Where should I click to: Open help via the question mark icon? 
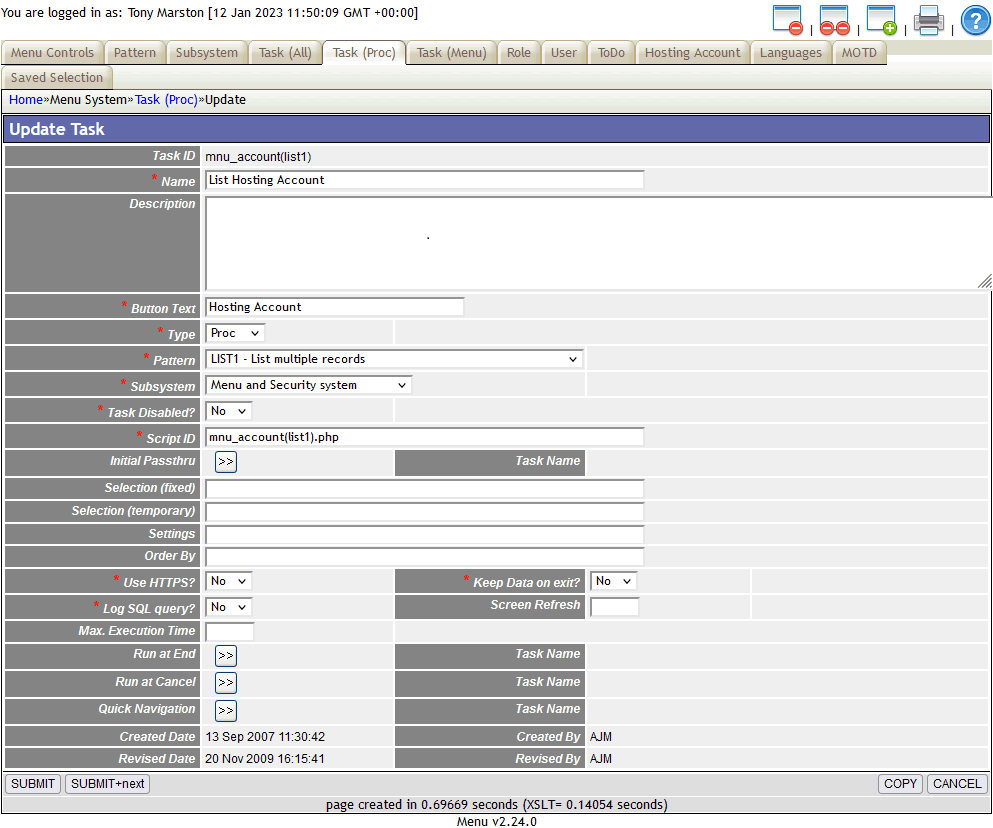click(x=975, y=19)
